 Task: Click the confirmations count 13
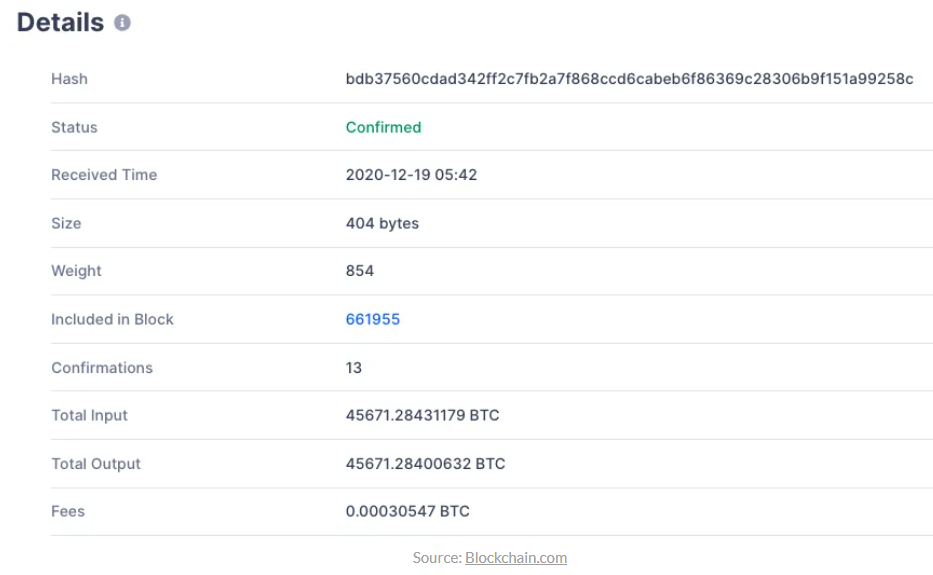click(x=354, y=367)
